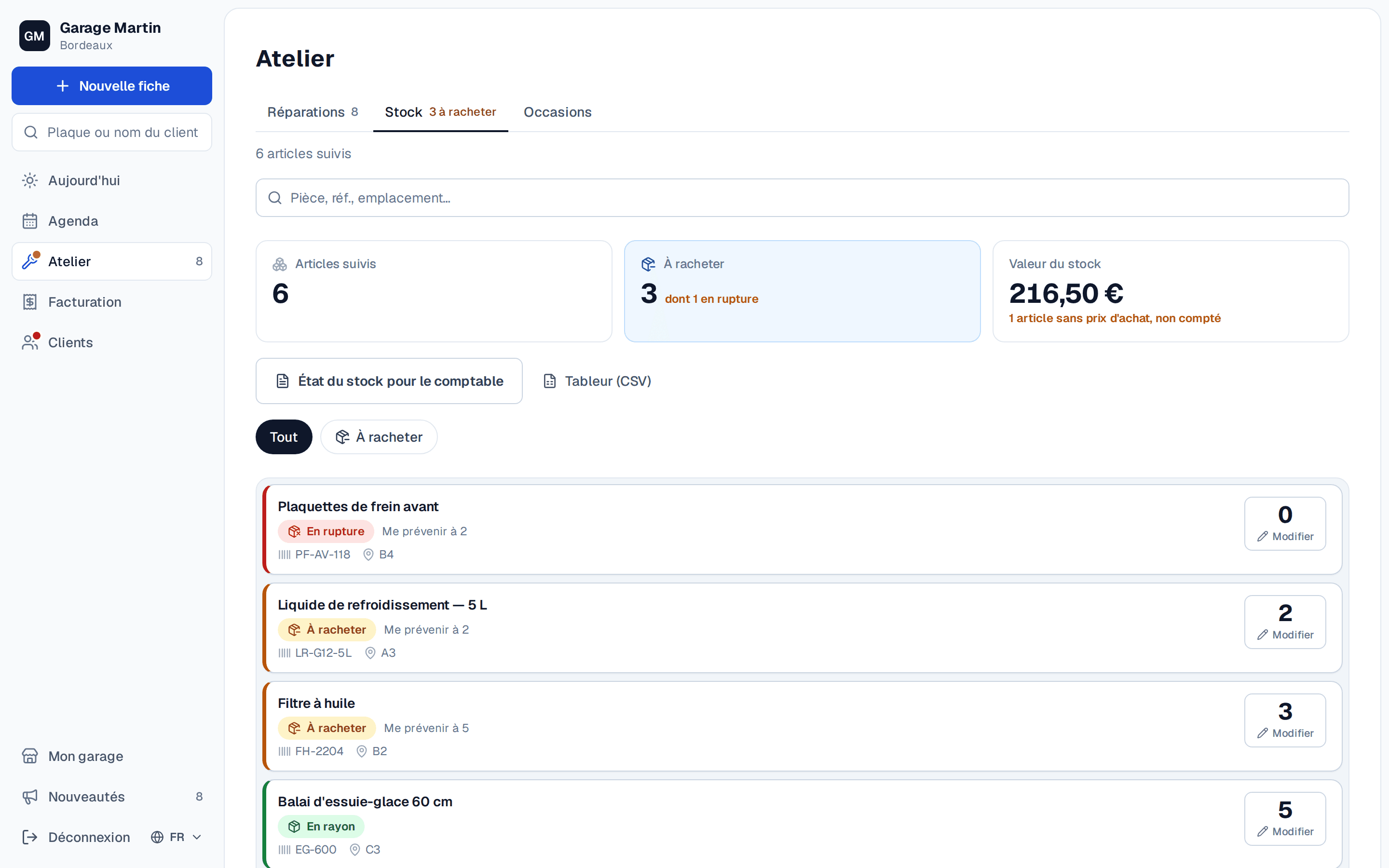This screenshot has width=1389, height=868.
Task: Click the En rayon status badge
Action: point(321,827)
